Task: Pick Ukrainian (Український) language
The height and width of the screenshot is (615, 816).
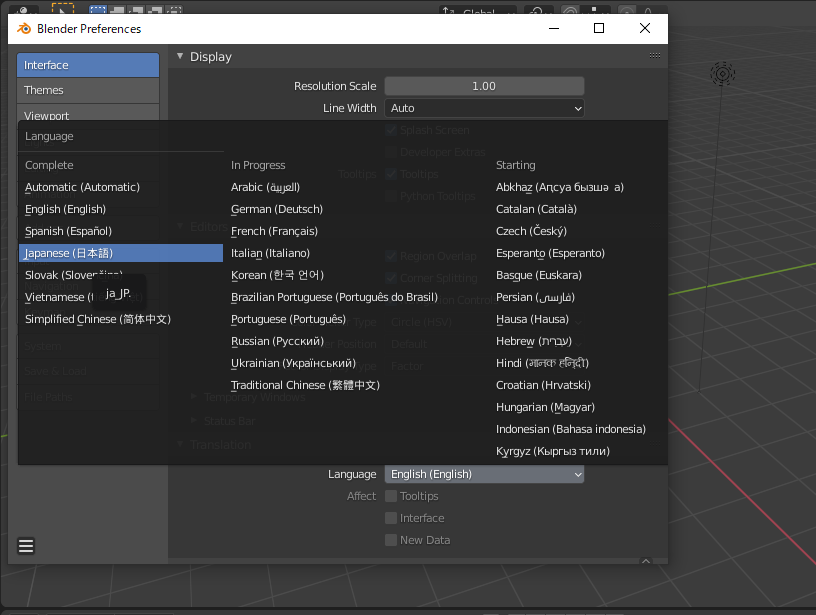Action: coord(294,363)
